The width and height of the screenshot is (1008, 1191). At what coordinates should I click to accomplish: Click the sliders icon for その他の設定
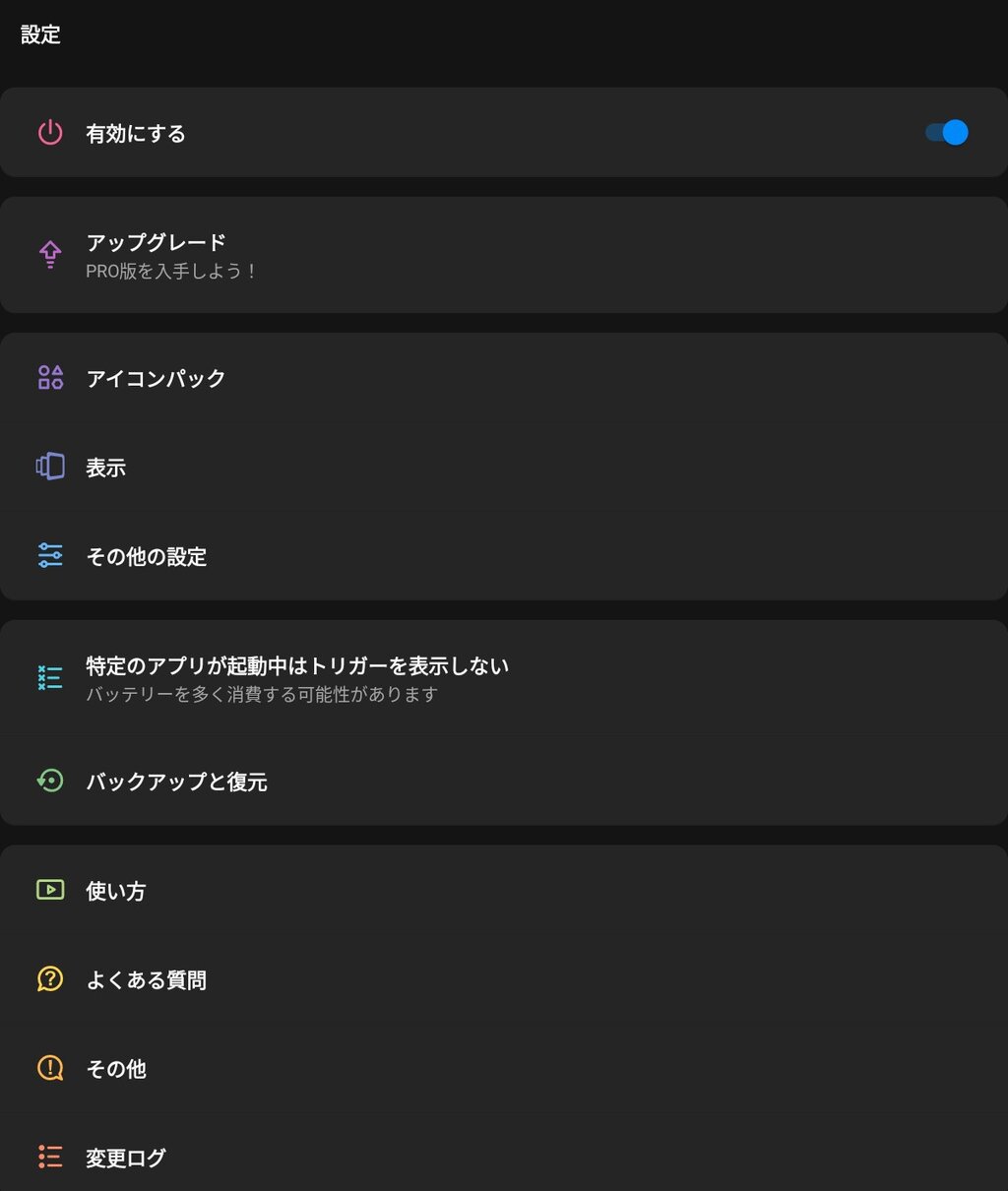(50, 555)
